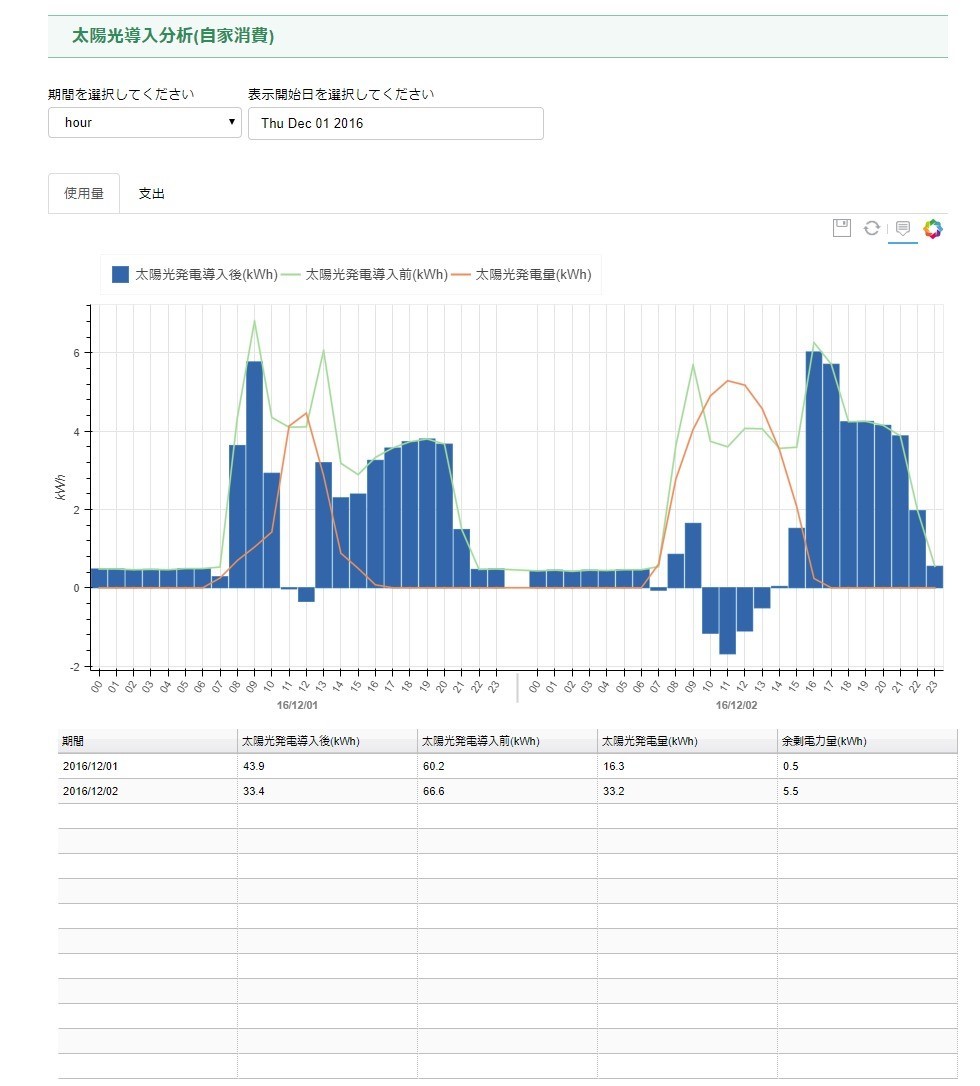Click the Thu Dec 01 2016 date field
The height and width of the screenshot is (1086, 980).
tap(395, 123)
